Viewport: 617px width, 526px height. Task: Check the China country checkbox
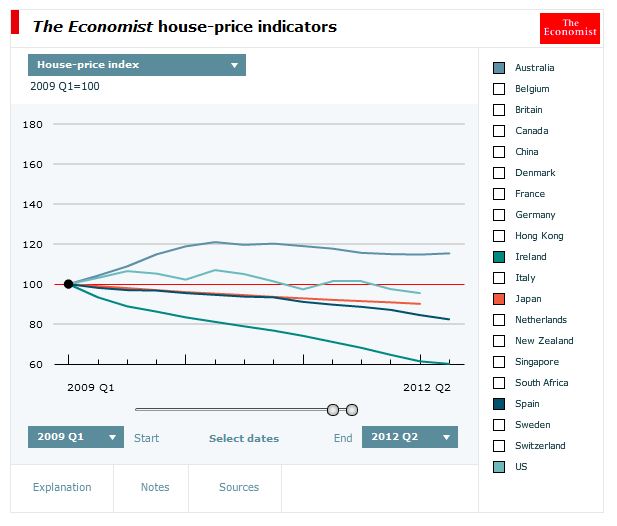tap(499, 152)
